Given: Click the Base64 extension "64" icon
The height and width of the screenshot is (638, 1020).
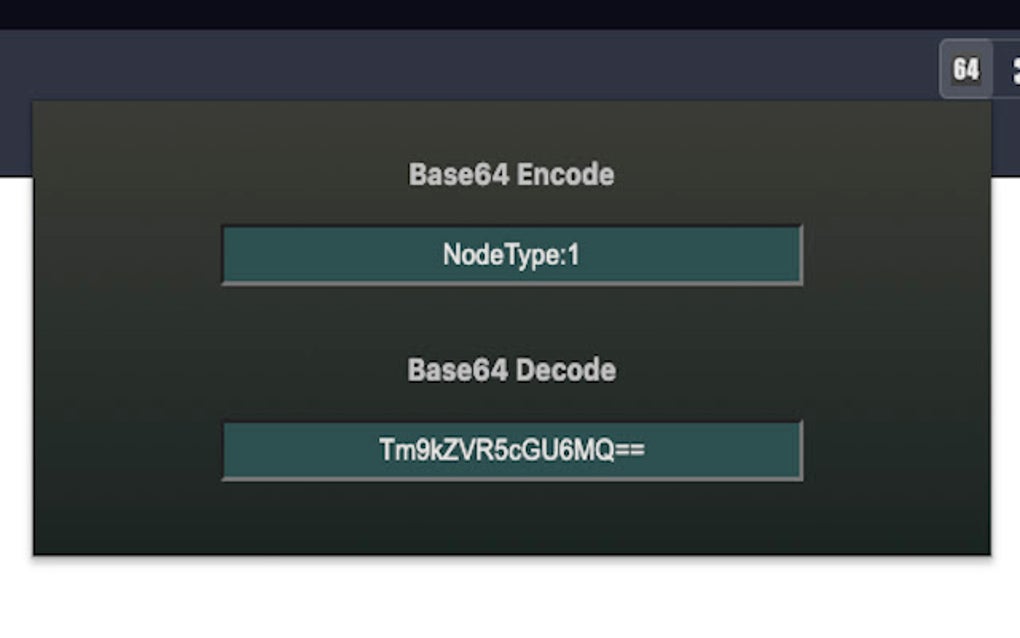Looking at the screenshot, I should tap(966, 69).
